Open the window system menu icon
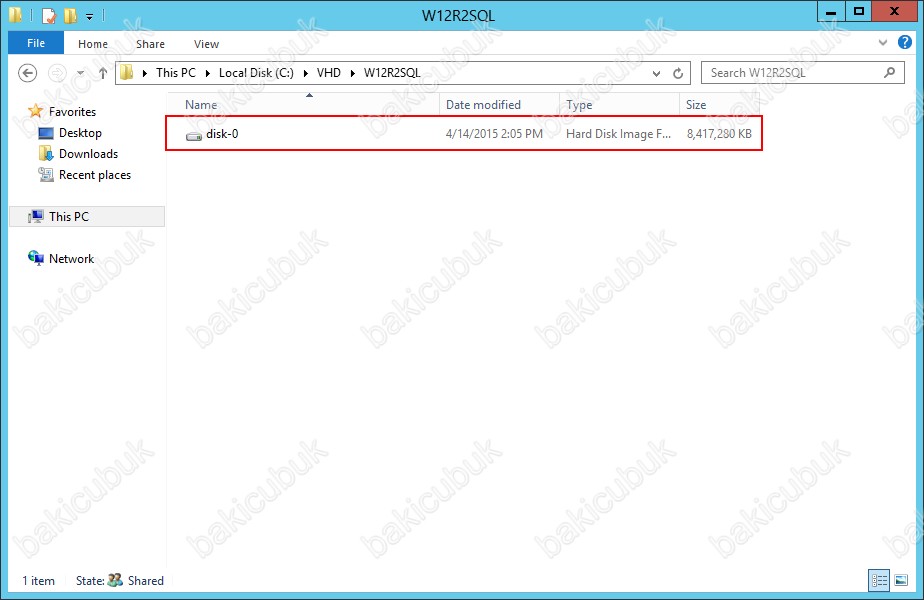924x600 pixels. [x=16, y=15]
